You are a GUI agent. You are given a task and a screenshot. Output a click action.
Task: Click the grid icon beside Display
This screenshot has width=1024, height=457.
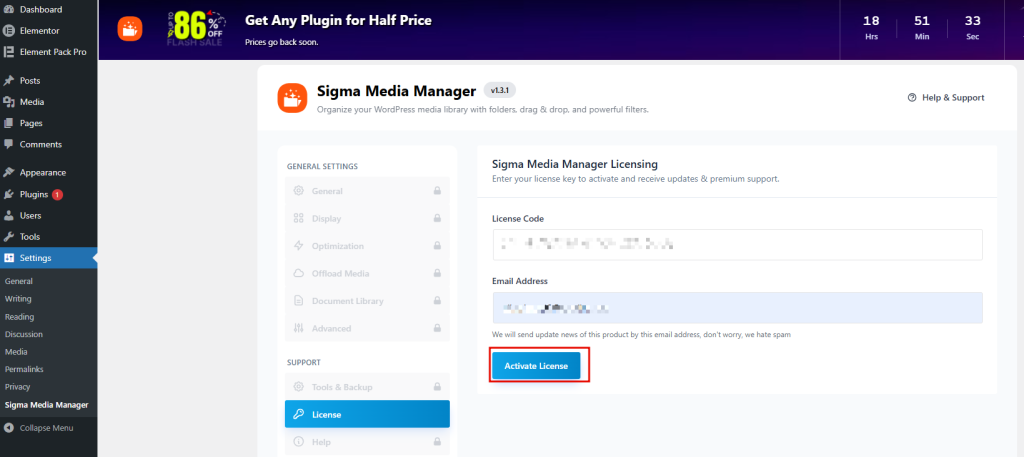[298, 218]
